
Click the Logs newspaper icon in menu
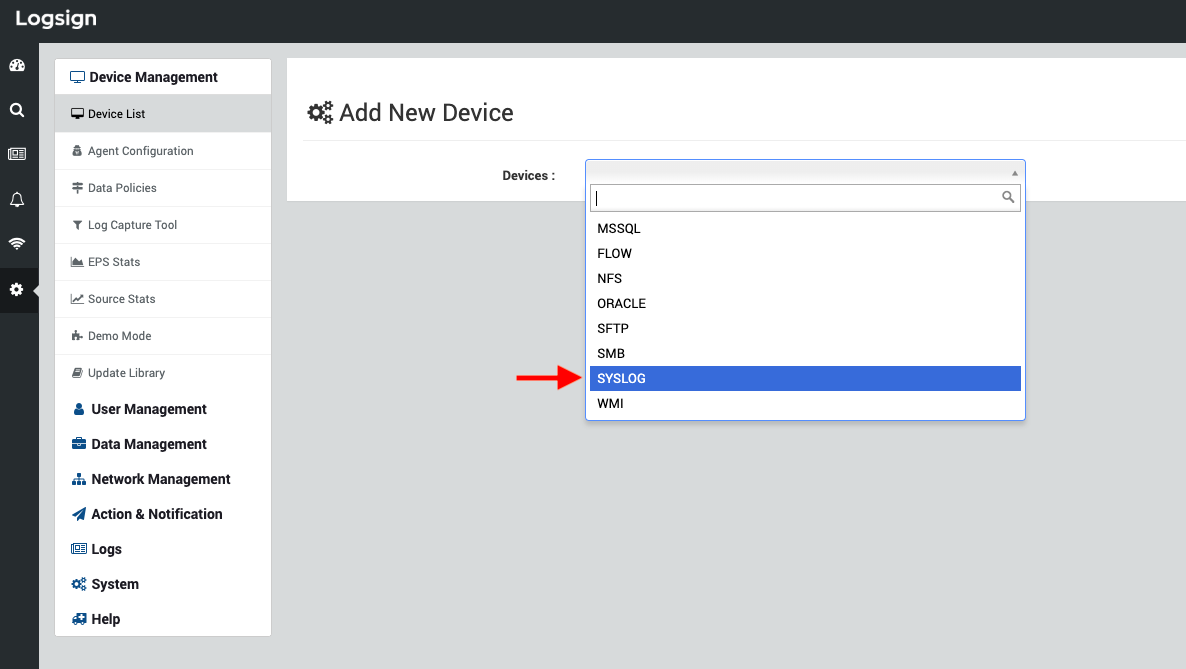click(x=79, y=549)
